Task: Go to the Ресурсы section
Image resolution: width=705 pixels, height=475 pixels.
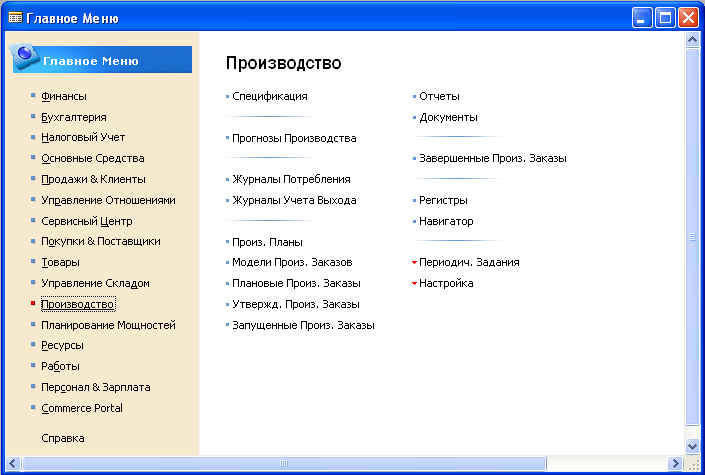Action: (x=62, y=345)
